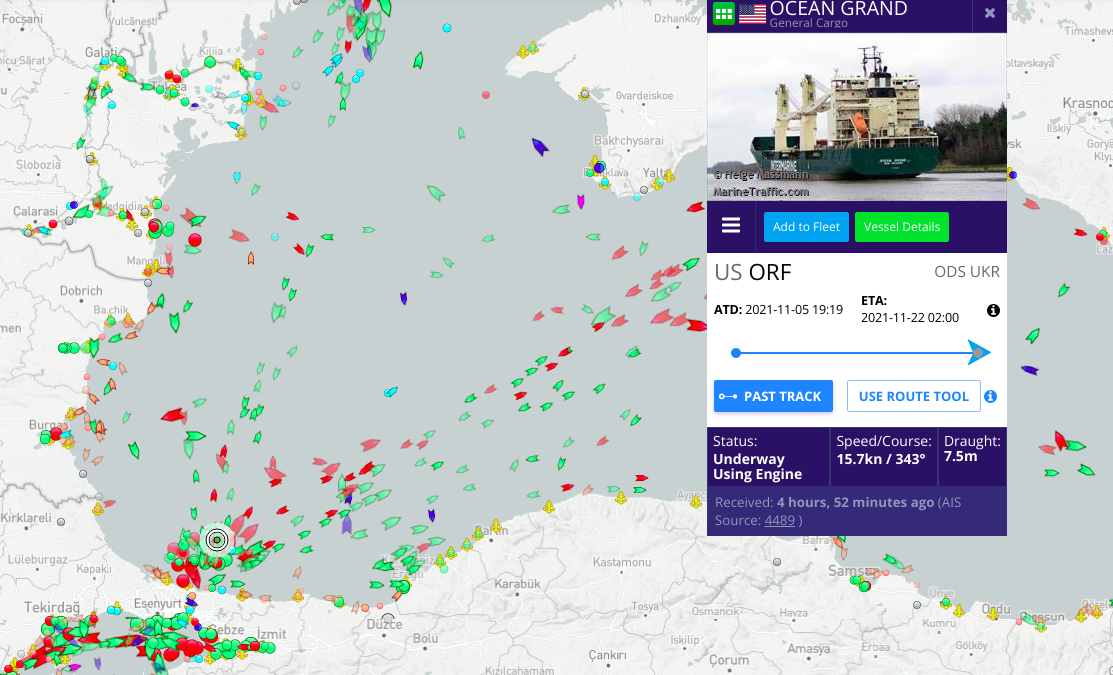Click the info icon beside ETA
Image resolution: width=1113 pixels, height=675 pixels.
993,311
